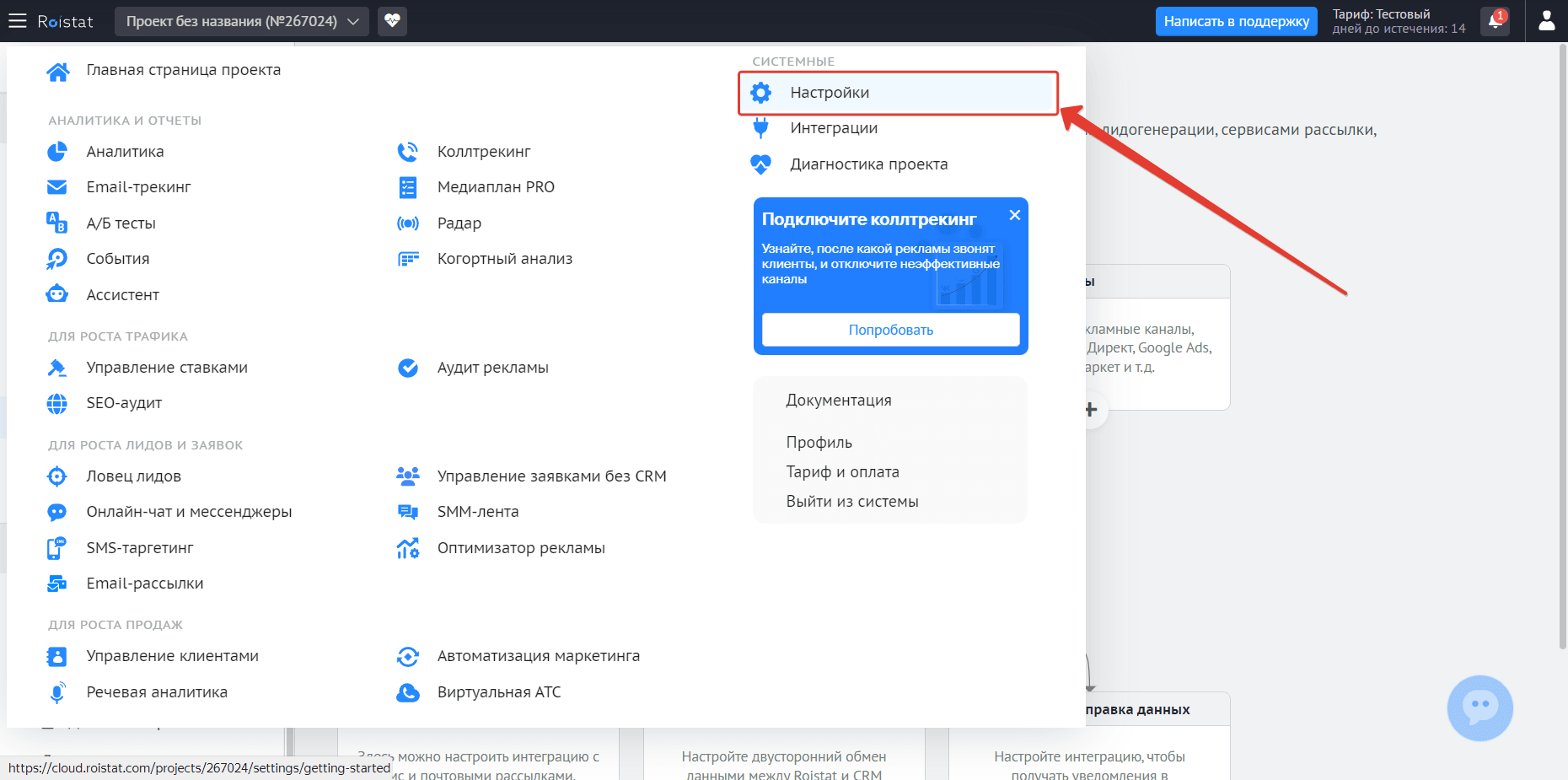Select Когортный анализ menu entry

(504, 259)
